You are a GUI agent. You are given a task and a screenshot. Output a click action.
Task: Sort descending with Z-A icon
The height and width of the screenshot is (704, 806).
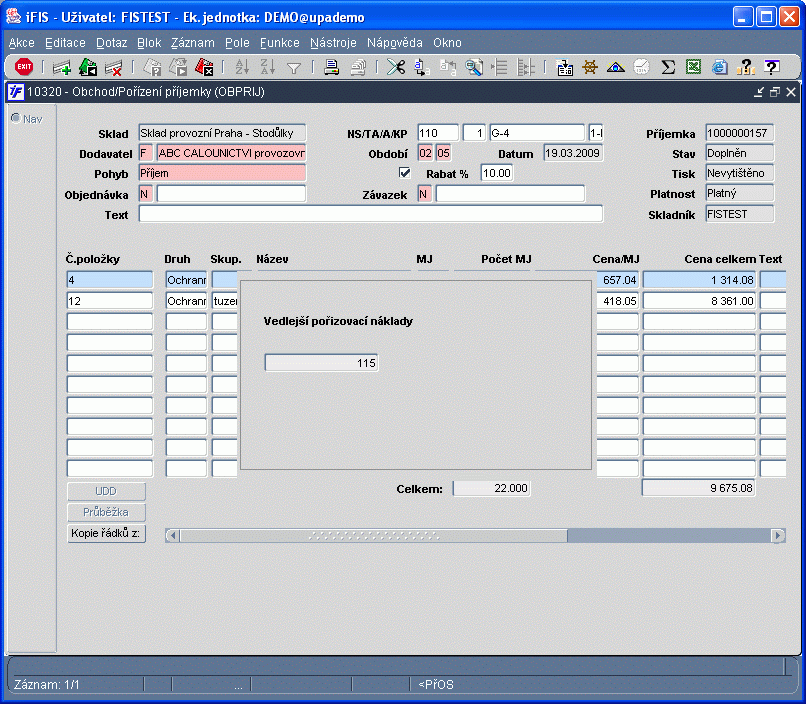268,67
